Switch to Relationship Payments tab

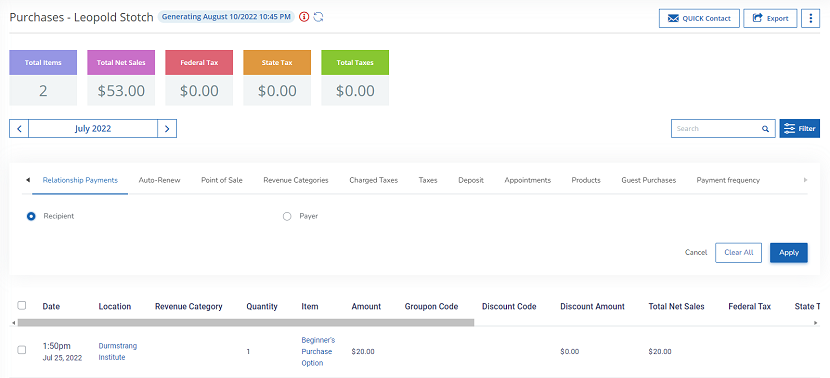[x=80, y=180]
